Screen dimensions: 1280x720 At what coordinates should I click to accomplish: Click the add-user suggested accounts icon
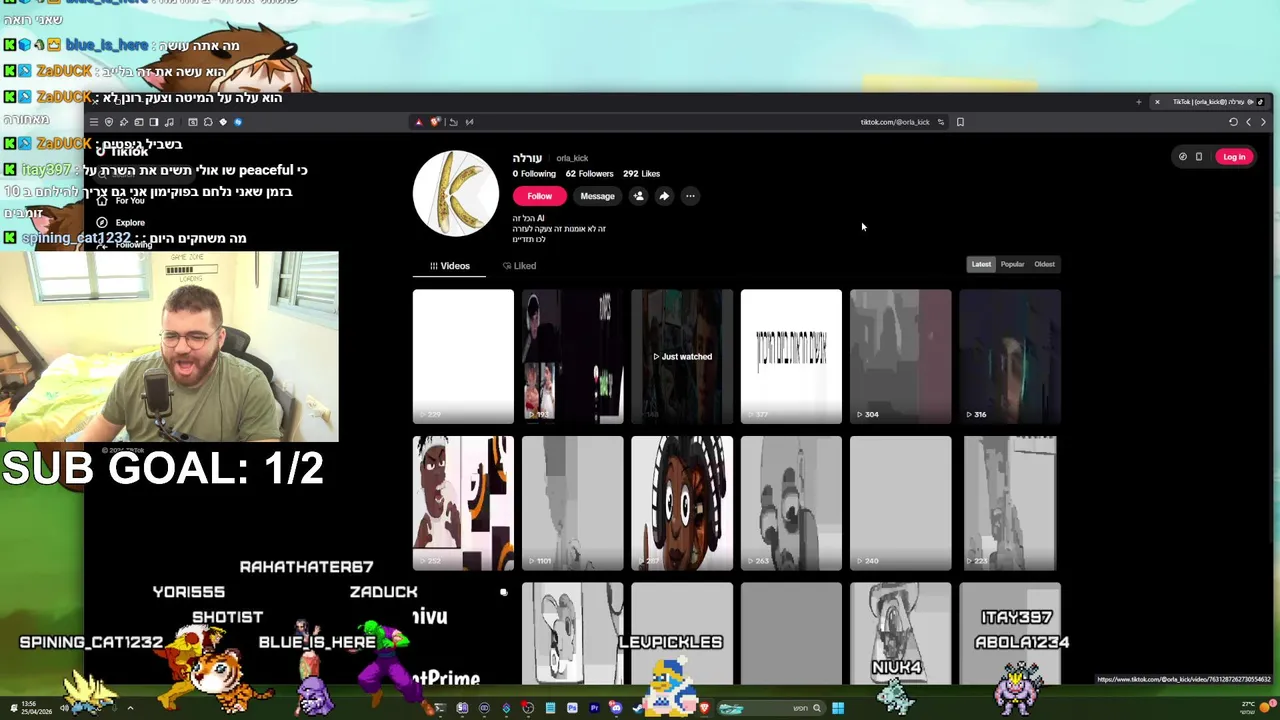click(638, 196)
